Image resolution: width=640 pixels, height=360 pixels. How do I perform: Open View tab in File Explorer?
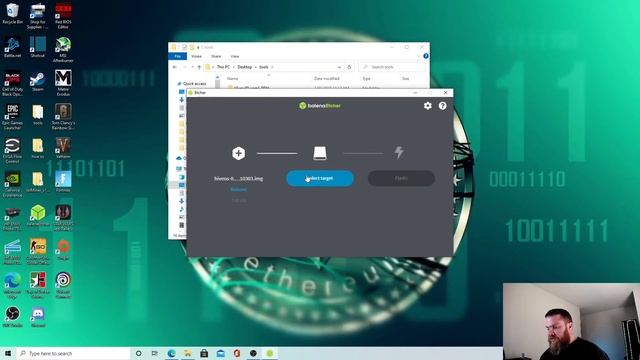pos(235,56)
